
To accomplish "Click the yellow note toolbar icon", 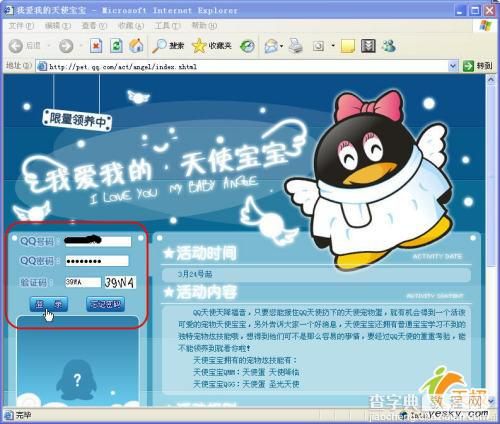I will coord(348,46).
